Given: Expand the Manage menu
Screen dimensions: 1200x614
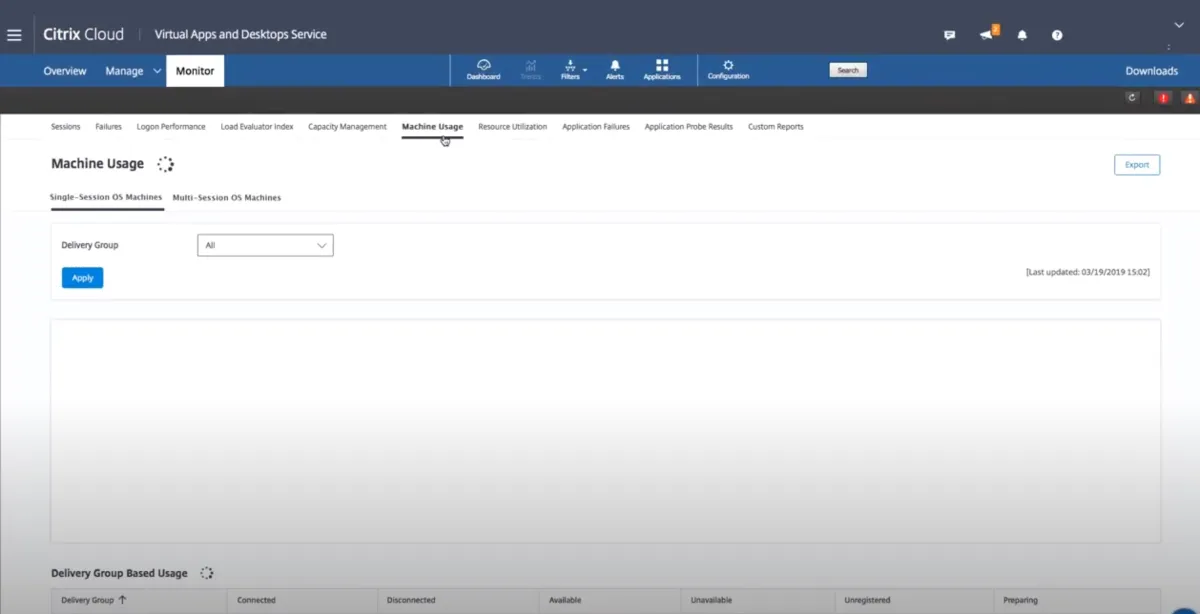Looking at the screenshot, I should pyautogui.click(x=133, y=71).
